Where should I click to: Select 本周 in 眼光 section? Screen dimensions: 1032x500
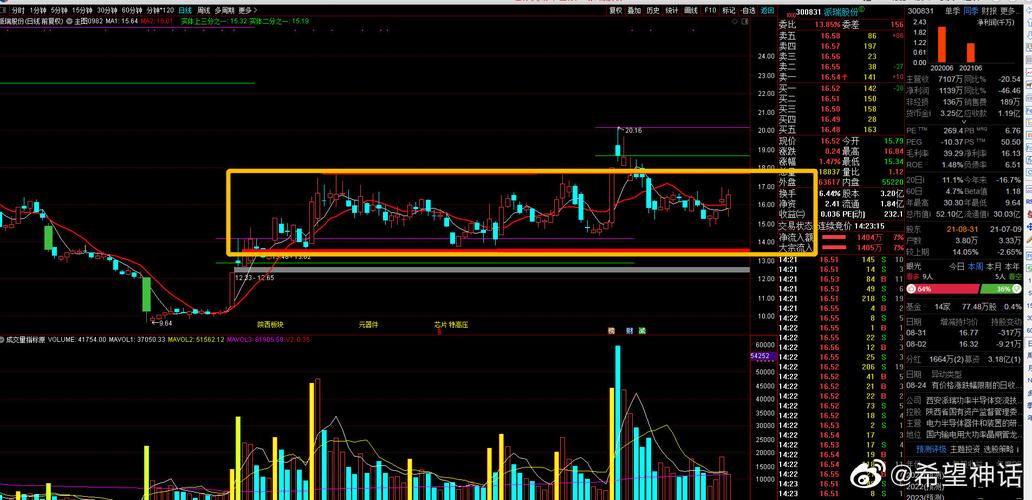pyautogui.click(x=974, y=266)
